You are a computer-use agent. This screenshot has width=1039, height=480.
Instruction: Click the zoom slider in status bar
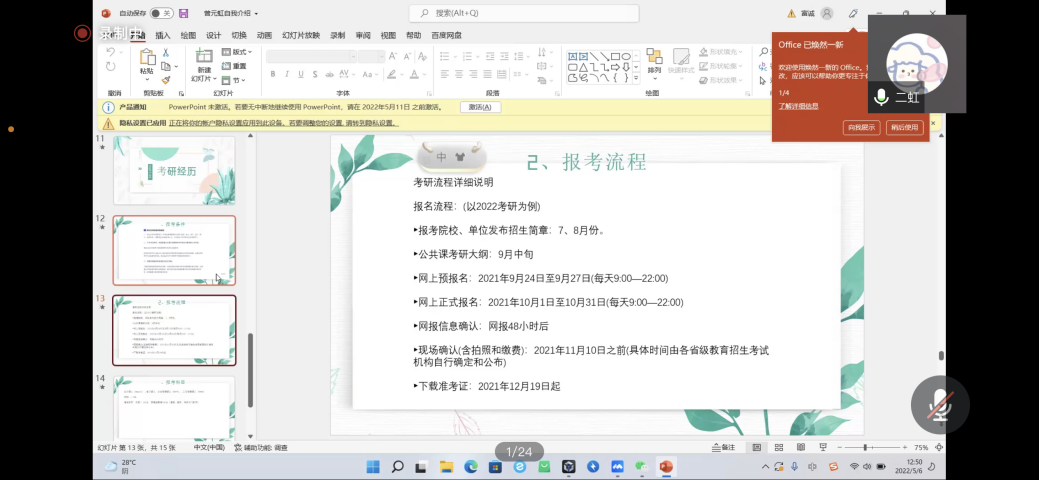(866, 447)
